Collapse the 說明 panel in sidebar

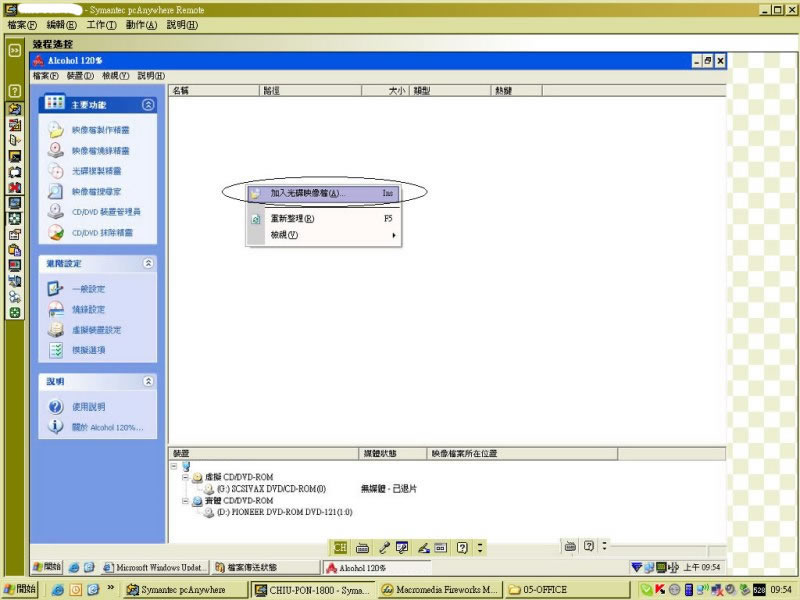[148, 381]
